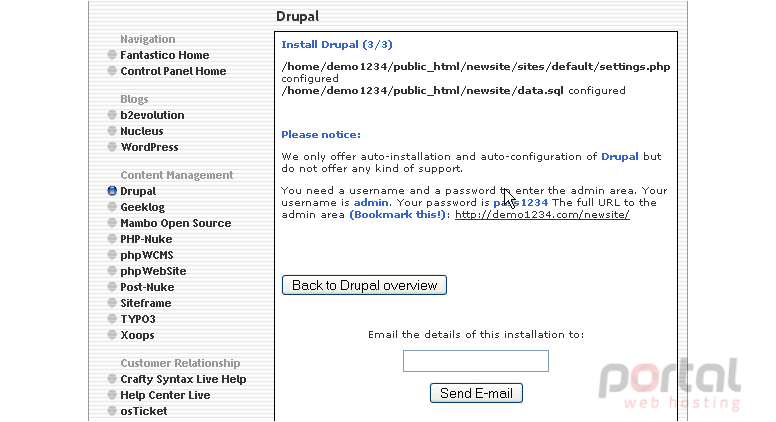Click the 'Please notice:' heading text
The width and height of the screenshot is (776, 422).
[x=321, y=135]
